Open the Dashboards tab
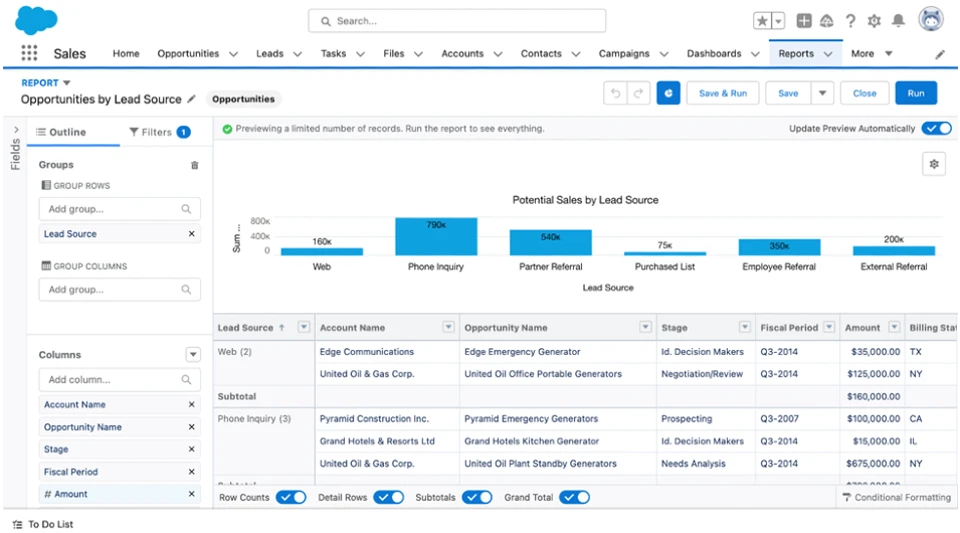The height and width of the screenshot is (533, 960). (714, 54)
